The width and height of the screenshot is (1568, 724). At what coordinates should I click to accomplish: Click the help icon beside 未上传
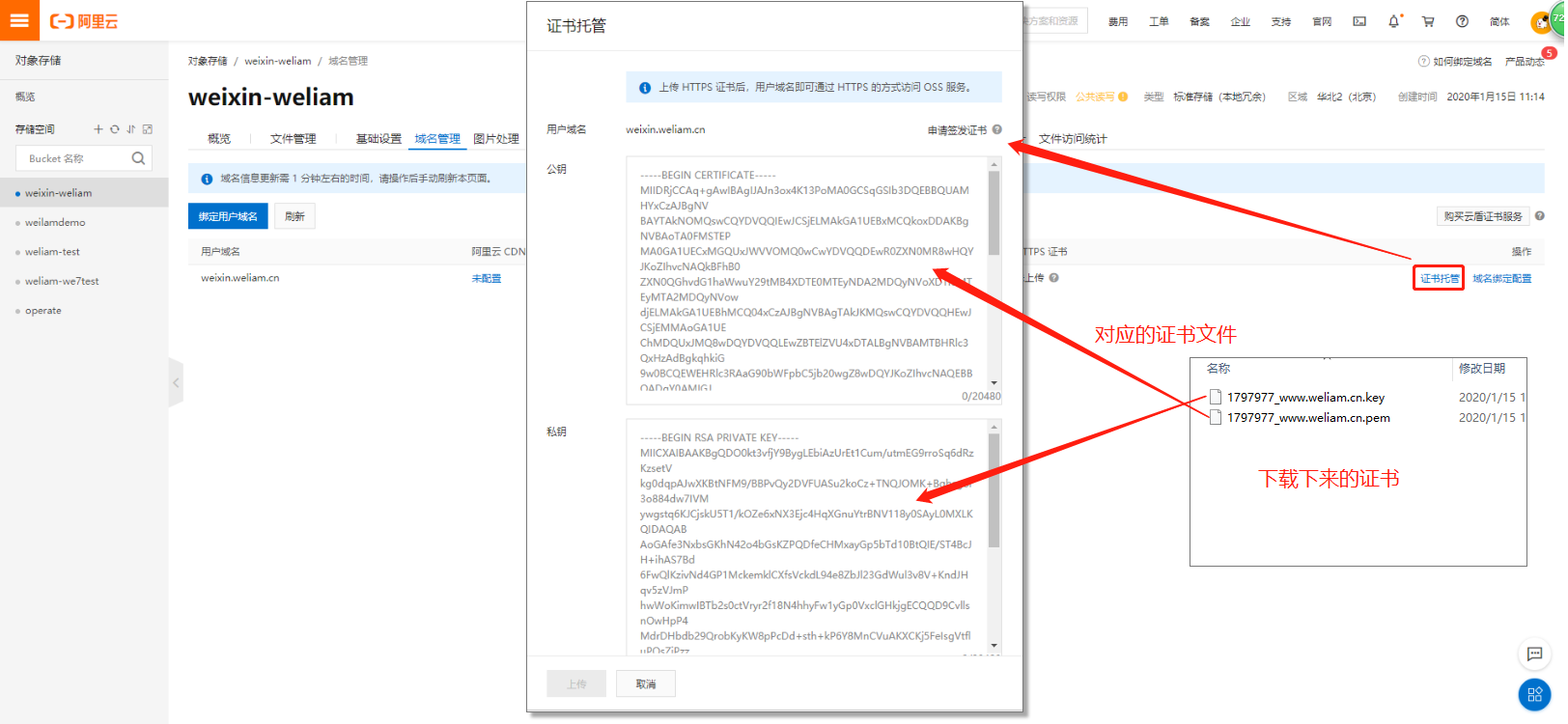1054,278
